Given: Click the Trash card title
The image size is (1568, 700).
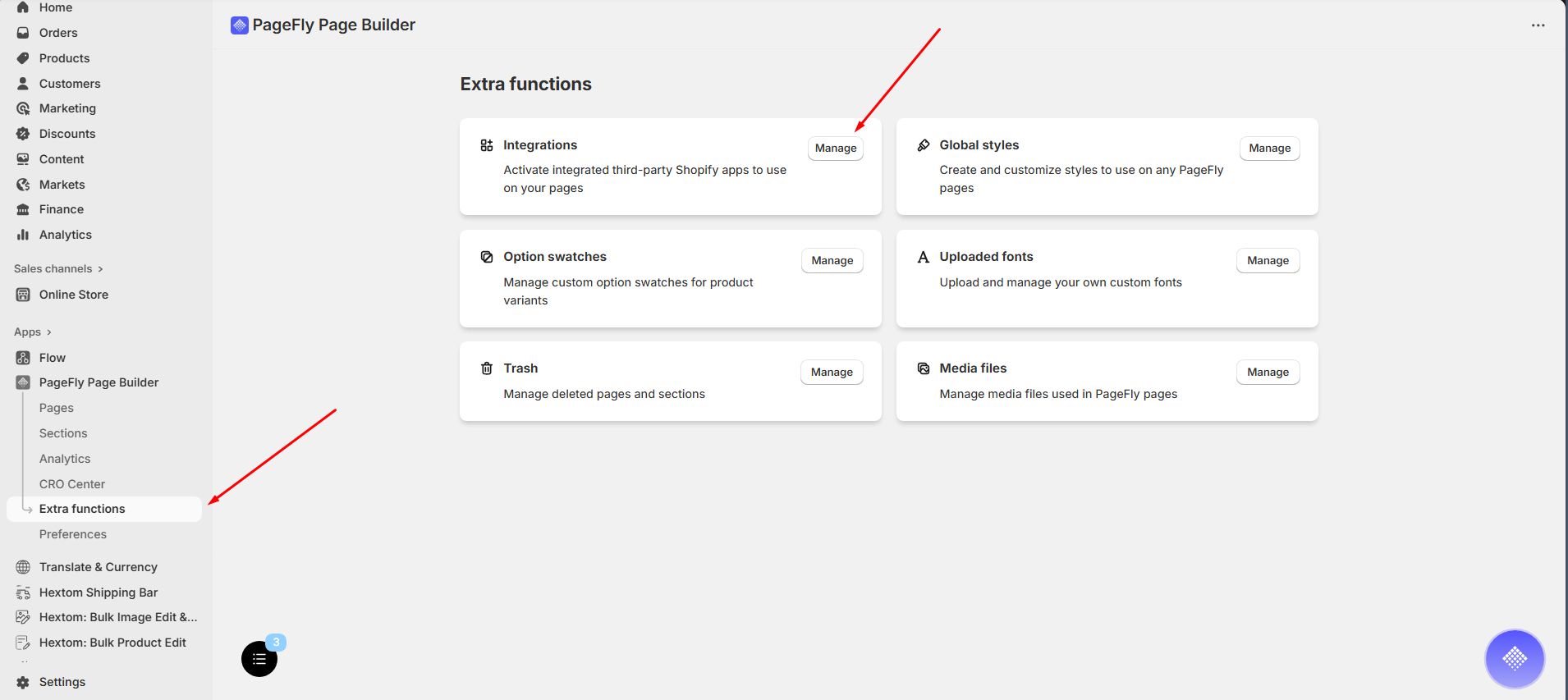Looking at the screenshot, I should (520, 368).
